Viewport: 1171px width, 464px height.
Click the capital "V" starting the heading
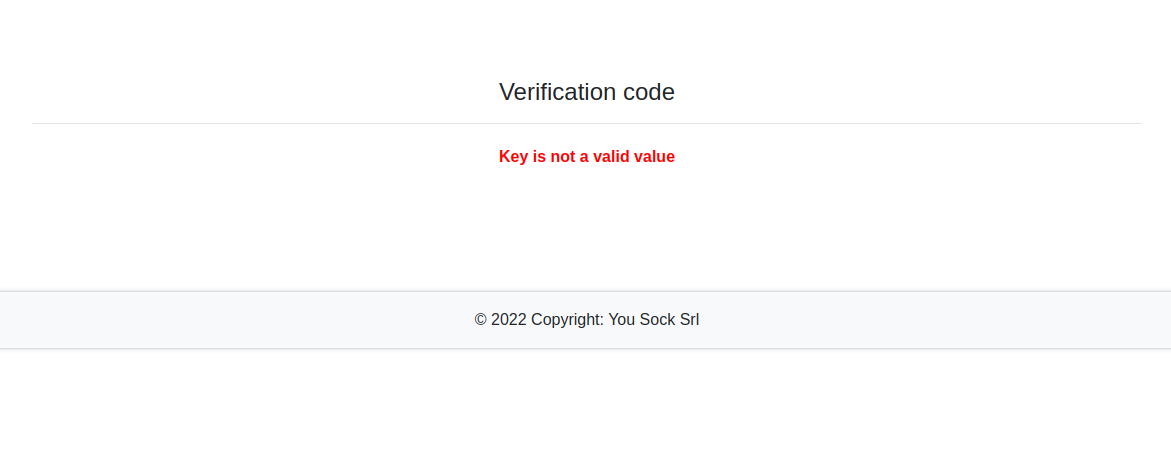pyautogui.click(x=507, y=92)
